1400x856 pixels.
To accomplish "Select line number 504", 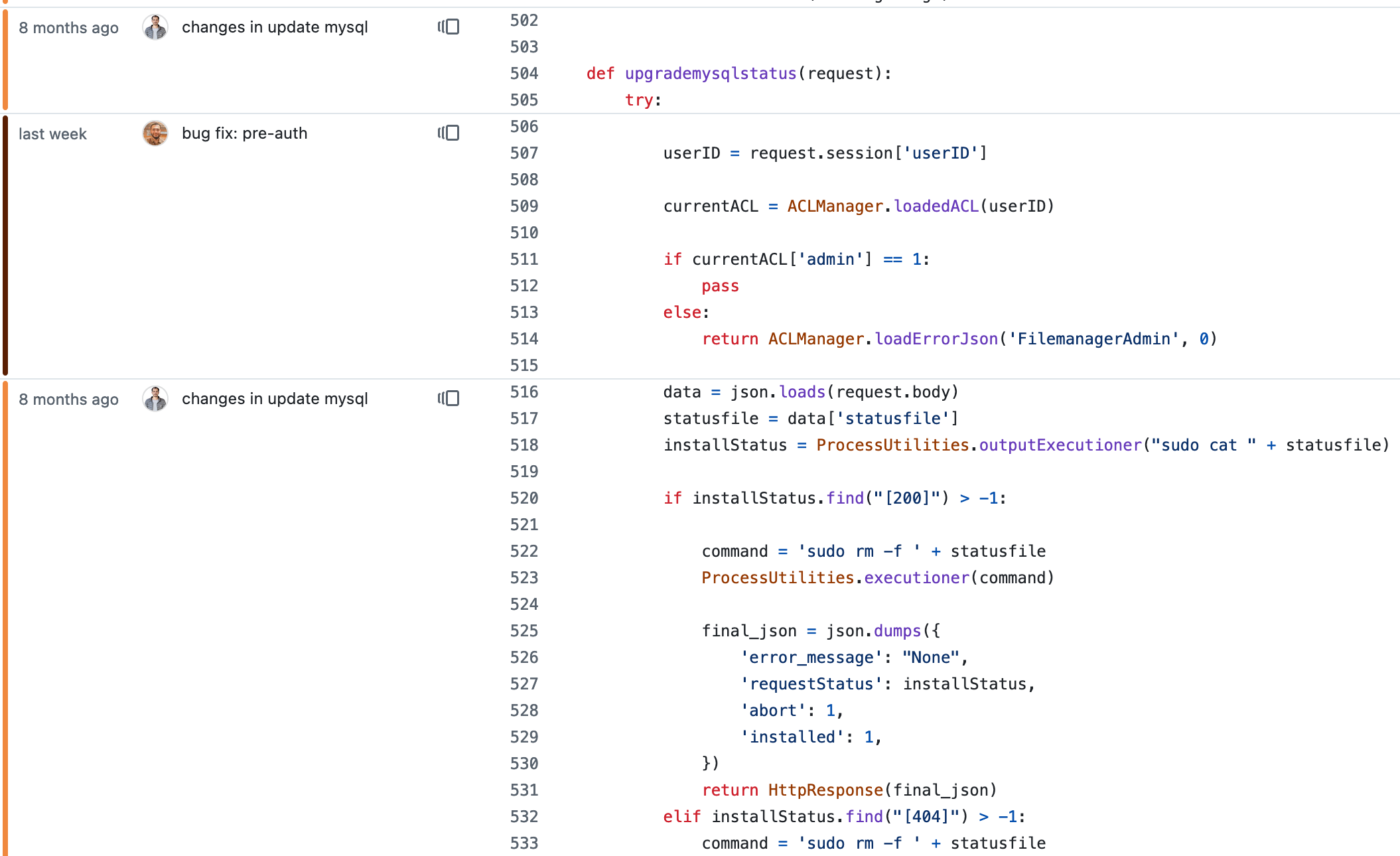I will tap(524, 74).
